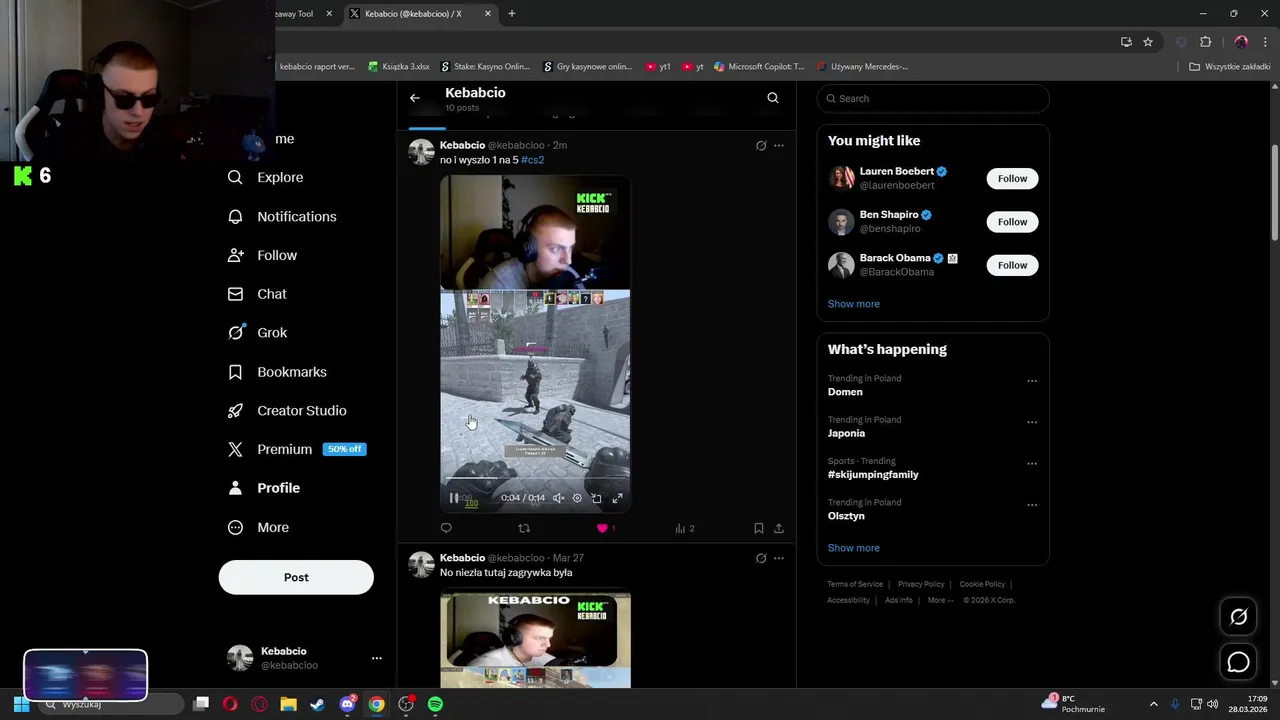Open Explore in the X sidebar

point(265,177)
